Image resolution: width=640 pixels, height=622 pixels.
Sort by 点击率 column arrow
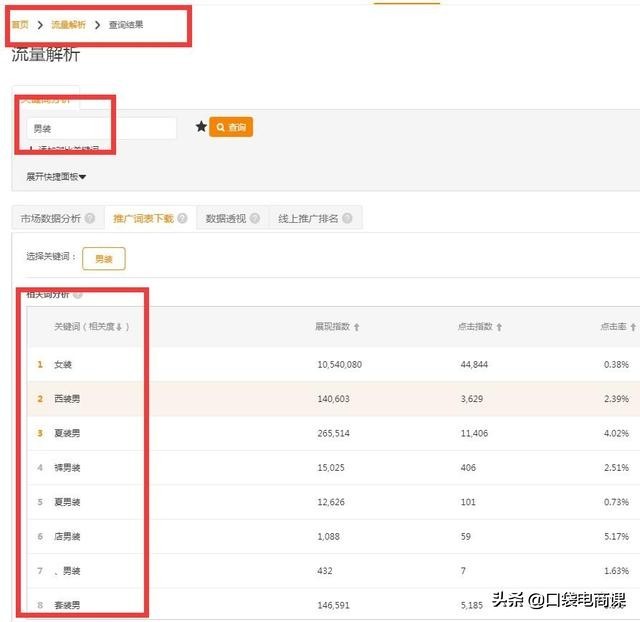(x=633, y=327)
